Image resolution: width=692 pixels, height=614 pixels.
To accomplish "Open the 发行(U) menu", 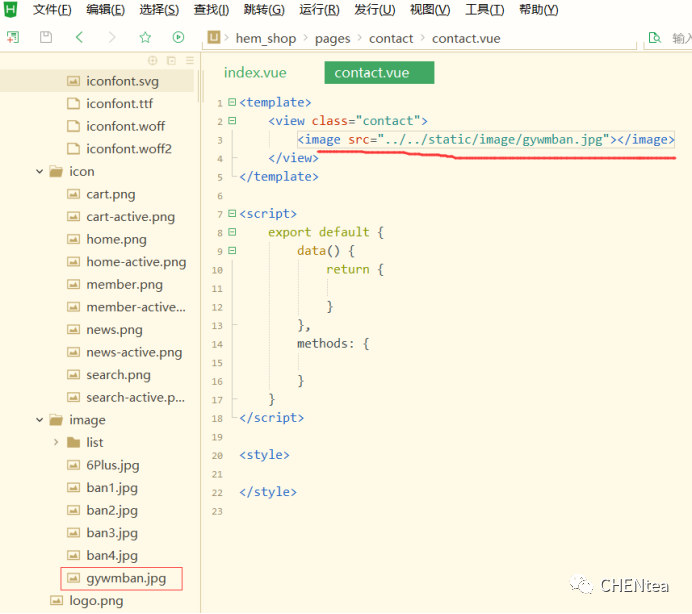I will 375,9.
